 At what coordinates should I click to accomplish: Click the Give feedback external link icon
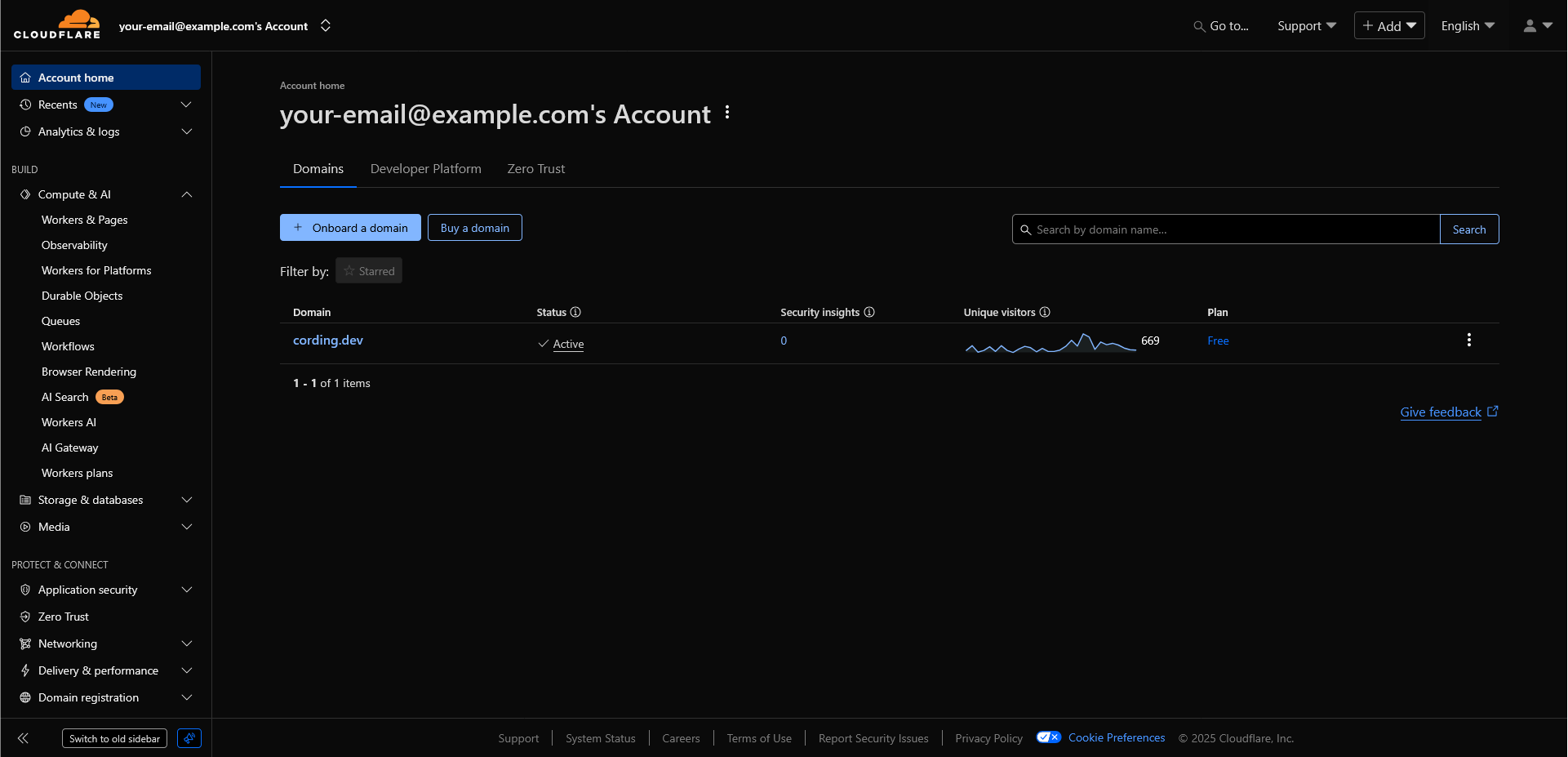pos(1493,412)
